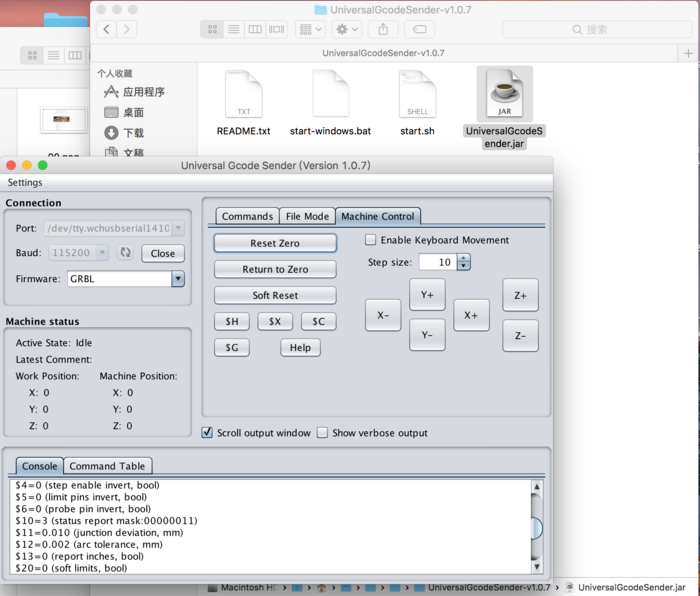The height and width of the screenshot is (596, 700).
Task: Open the Finder arrange-by grouping dropdown
Action: pos(311,29)
